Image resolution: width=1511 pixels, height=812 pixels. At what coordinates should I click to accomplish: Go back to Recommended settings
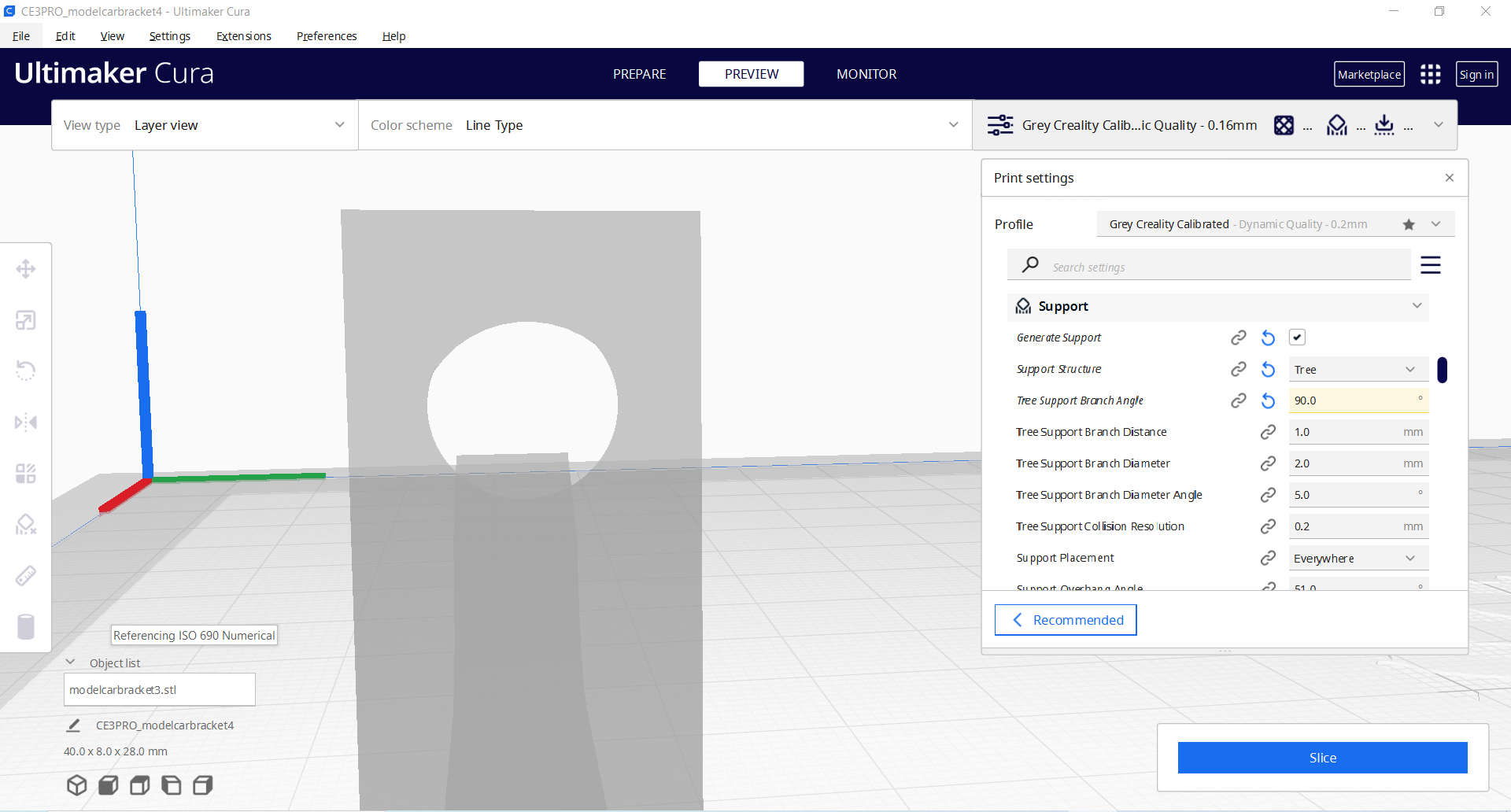(x=1065, y=620)
